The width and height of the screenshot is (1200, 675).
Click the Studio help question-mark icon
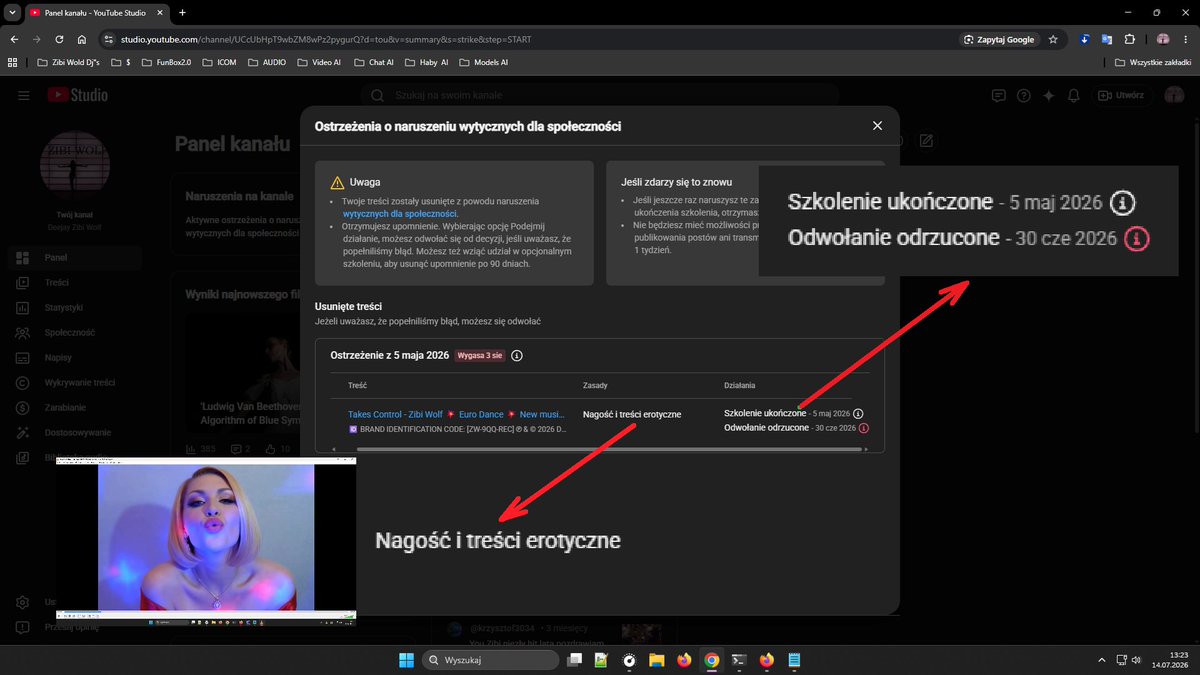pos(1023,95)
